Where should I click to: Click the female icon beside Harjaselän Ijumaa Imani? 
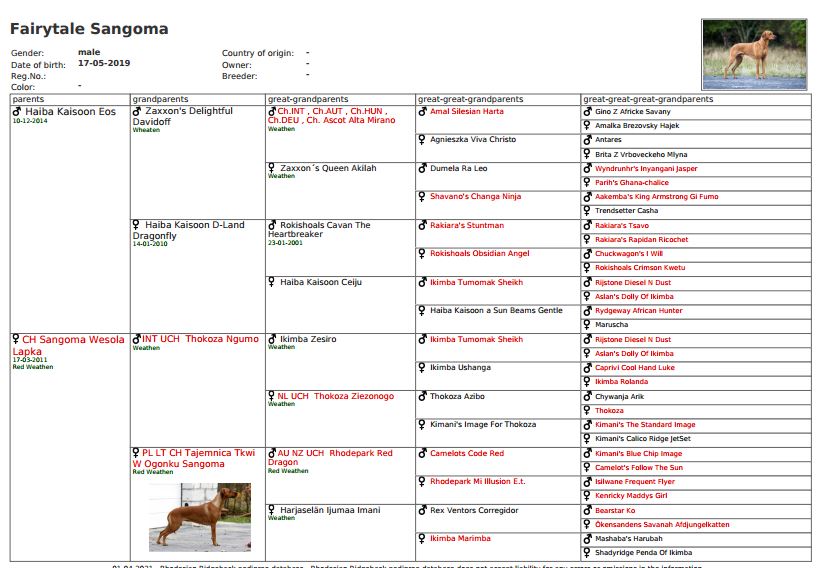click(271, 509)
